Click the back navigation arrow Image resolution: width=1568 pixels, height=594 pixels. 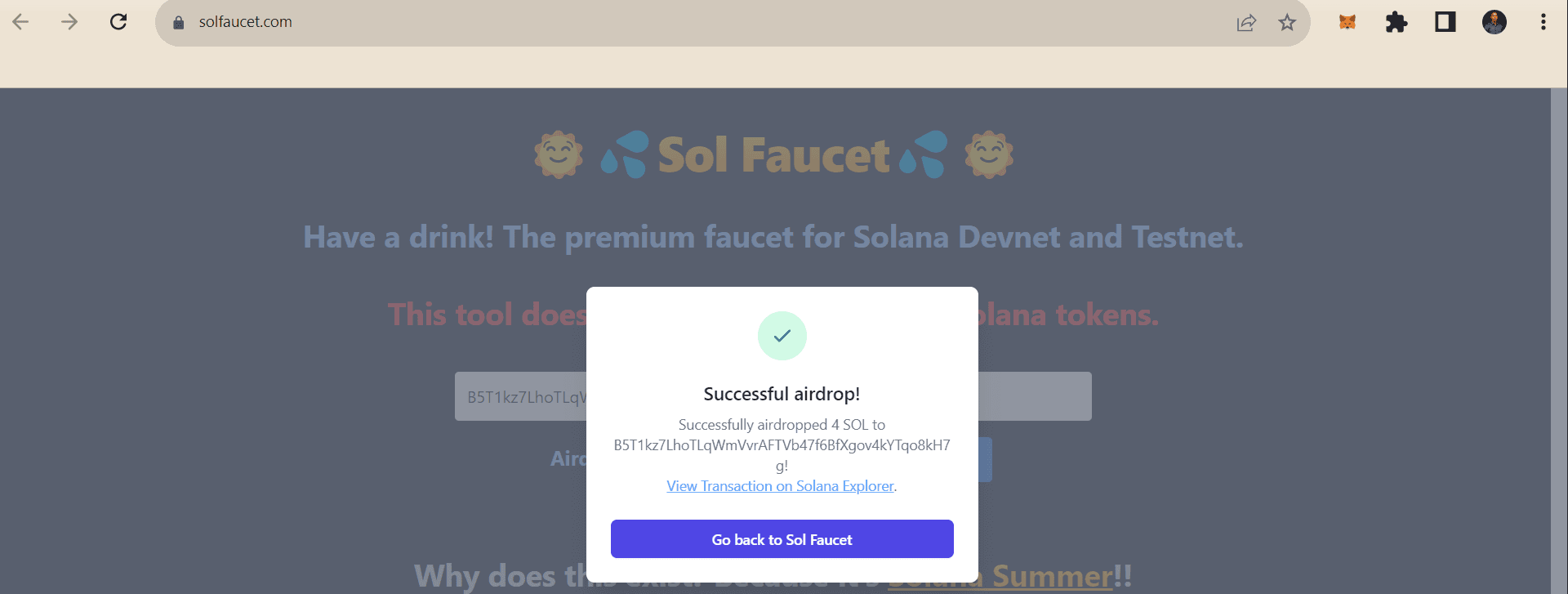pos(21,22)
